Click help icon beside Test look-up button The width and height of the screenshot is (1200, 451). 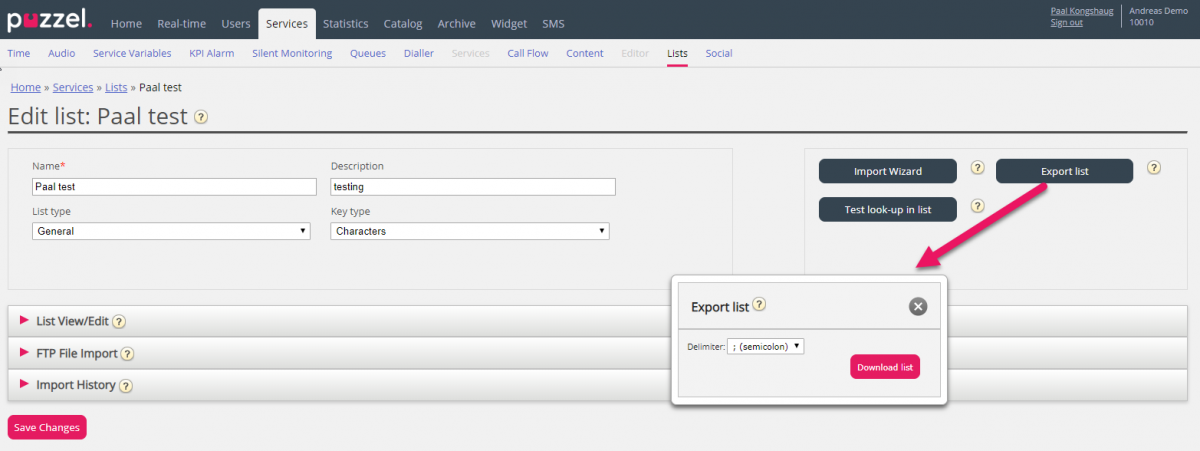[x=978, y=206]
